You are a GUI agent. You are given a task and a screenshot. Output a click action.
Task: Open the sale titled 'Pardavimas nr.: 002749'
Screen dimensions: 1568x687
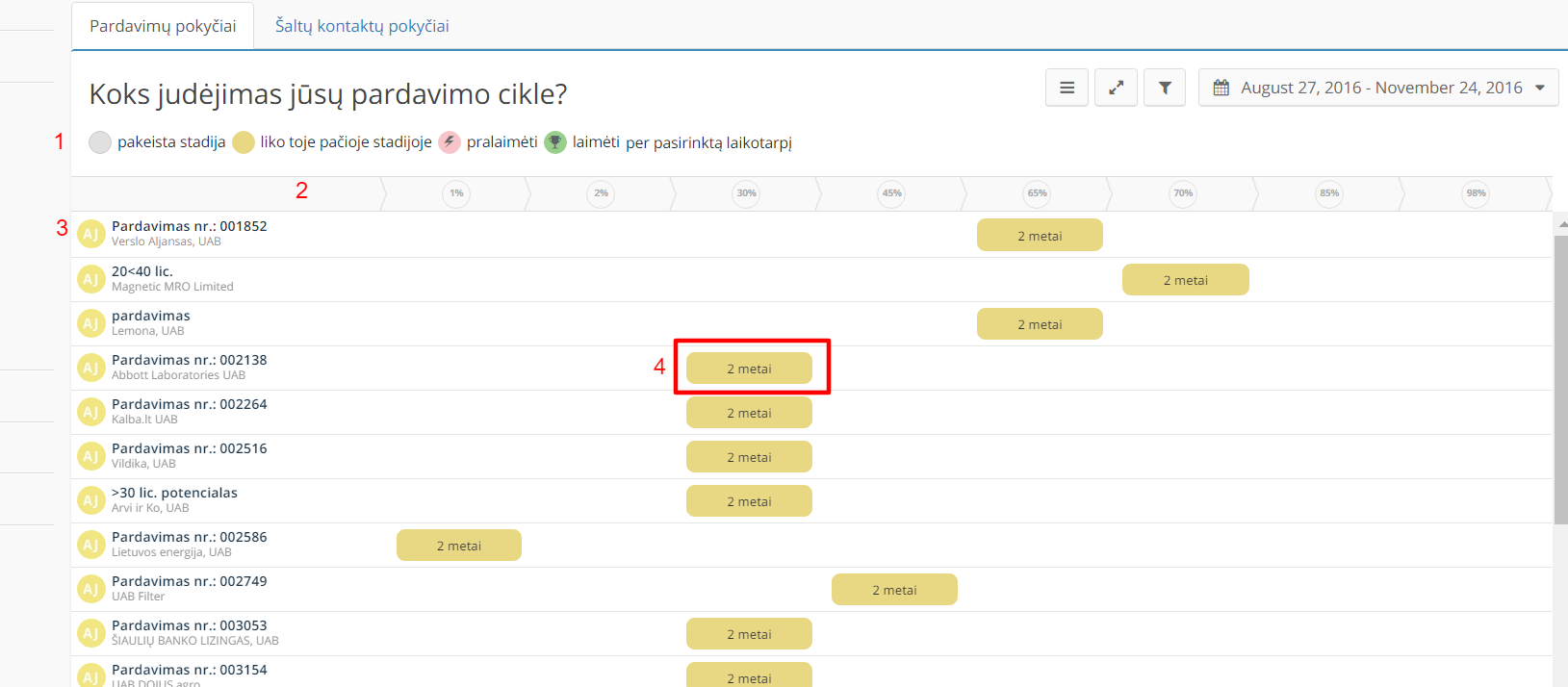click(190, 581)
